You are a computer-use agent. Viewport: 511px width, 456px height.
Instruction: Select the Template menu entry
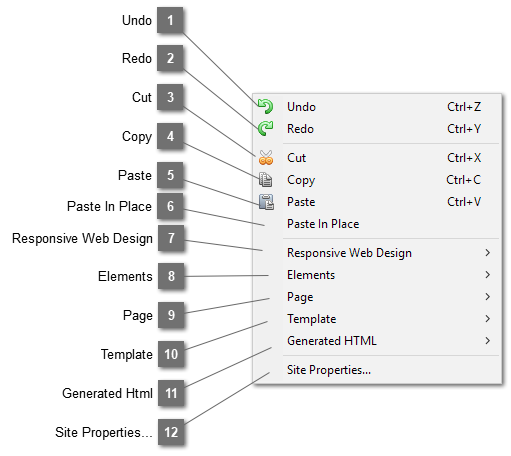(377, 319)
